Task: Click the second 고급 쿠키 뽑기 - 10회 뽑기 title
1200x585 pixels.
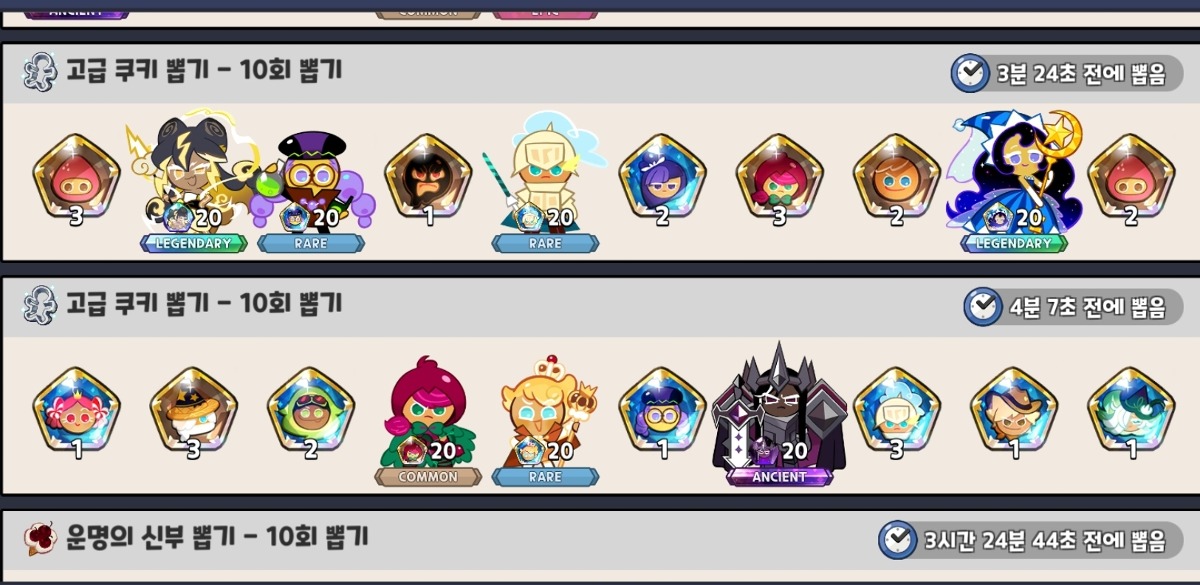Action: [204, 304]
